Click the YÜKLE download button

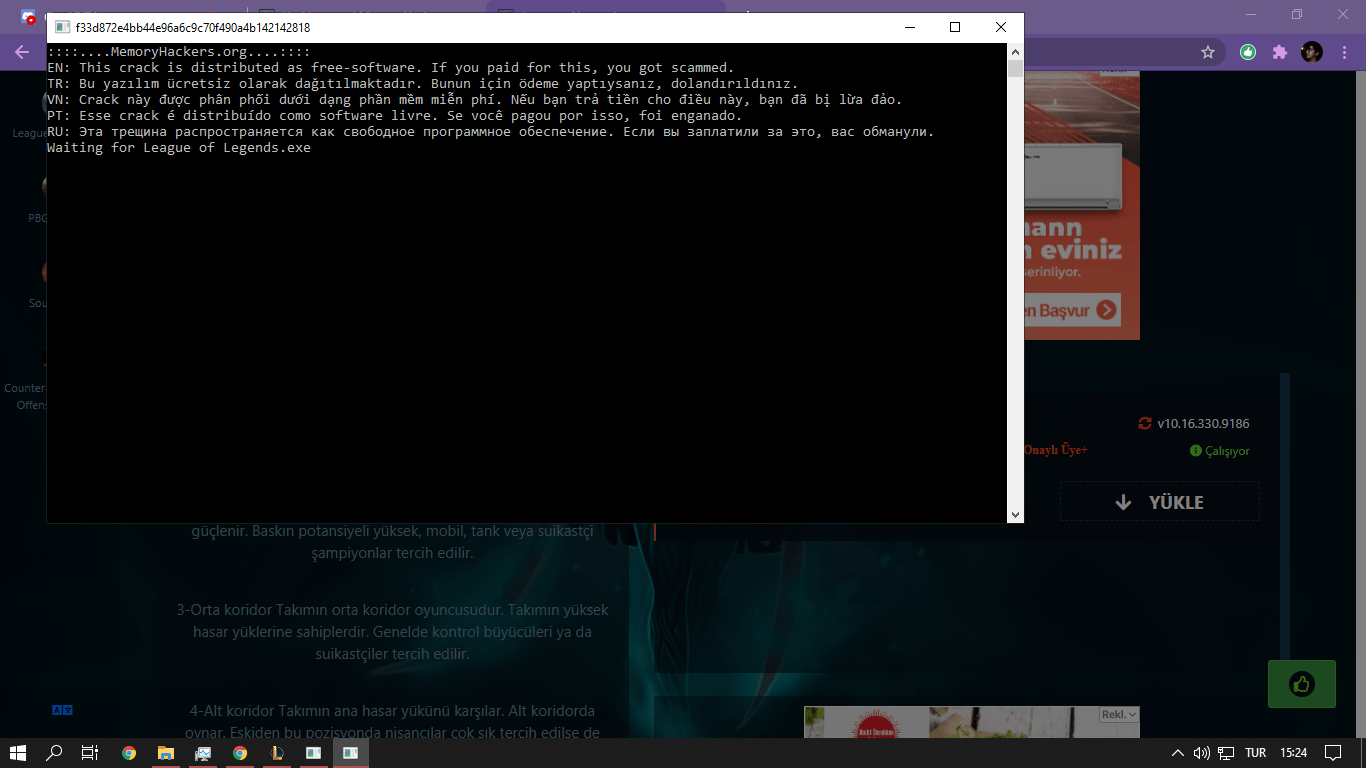[x=1160, y=502]
